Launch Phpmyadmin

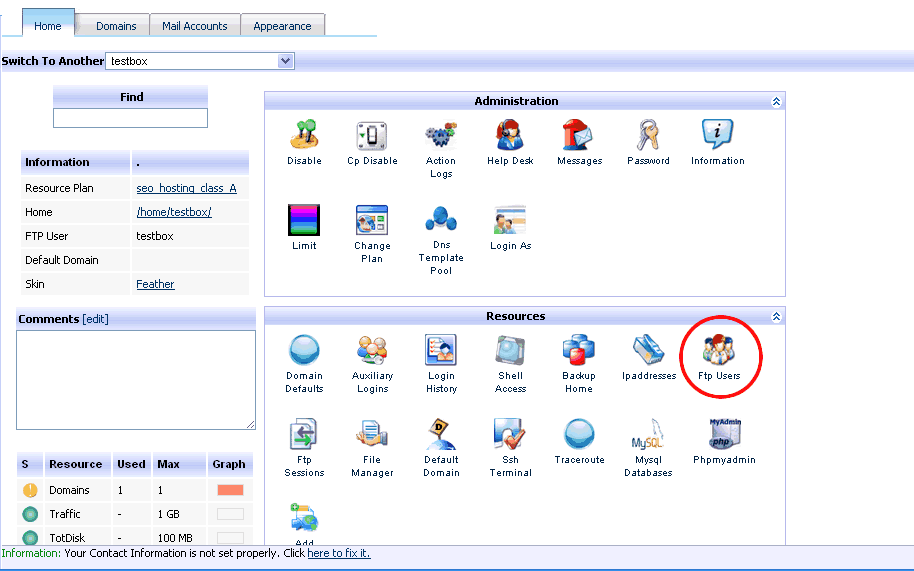pyautogui.click(x=725, y=434)
